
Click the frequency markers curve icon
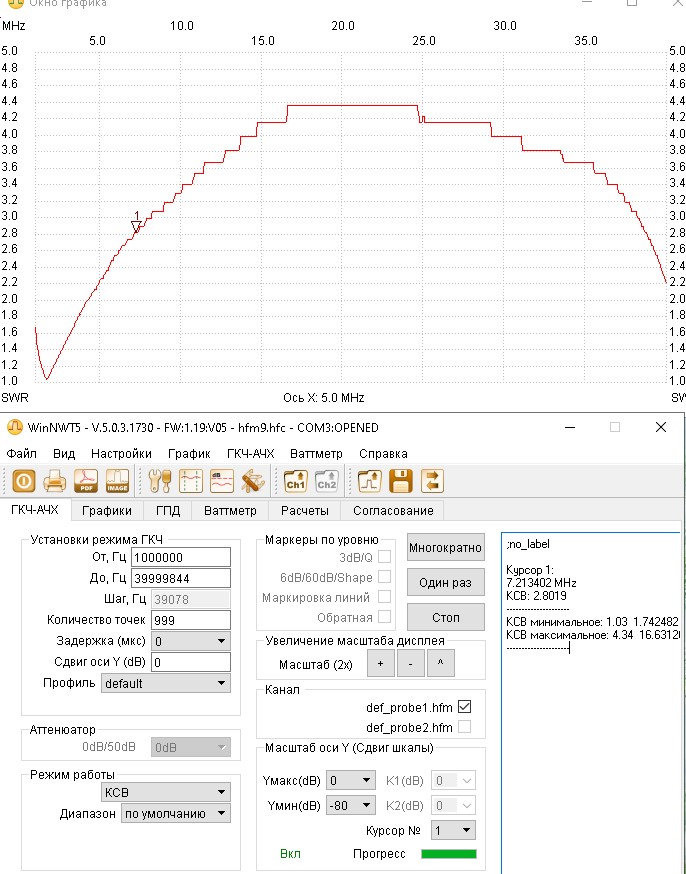(191, 480)
